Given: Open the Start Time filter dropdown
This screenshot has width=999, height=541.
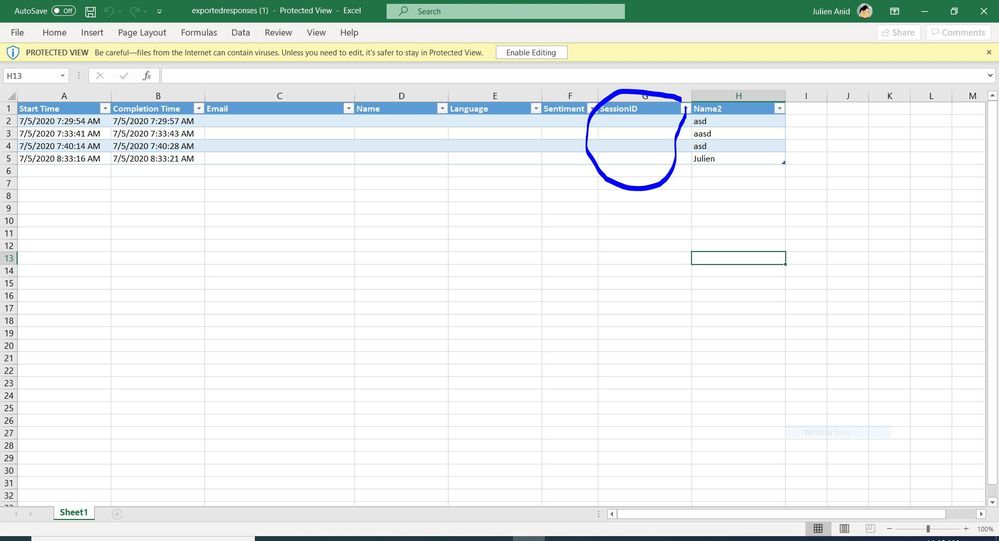Looking at the screenshot, I should pyautogui.click(x=105, y=108).
